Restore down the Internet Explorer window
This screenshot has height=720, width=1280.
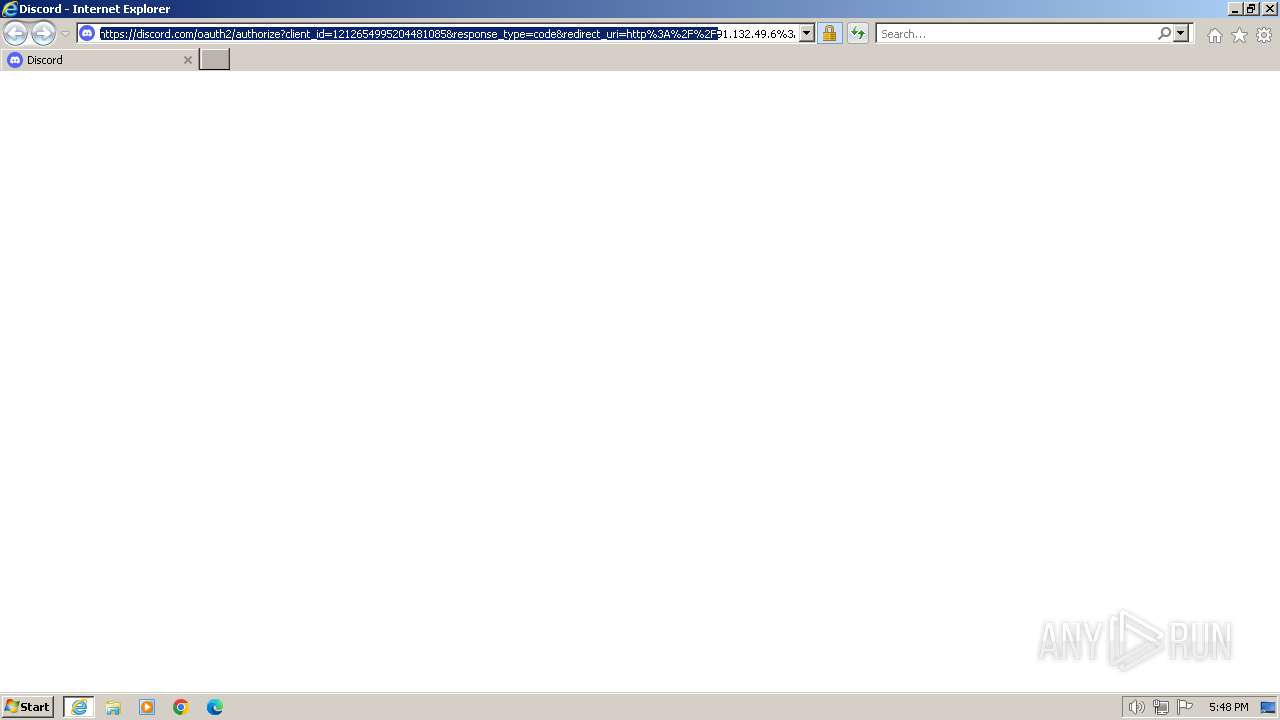pos(1251,8)
